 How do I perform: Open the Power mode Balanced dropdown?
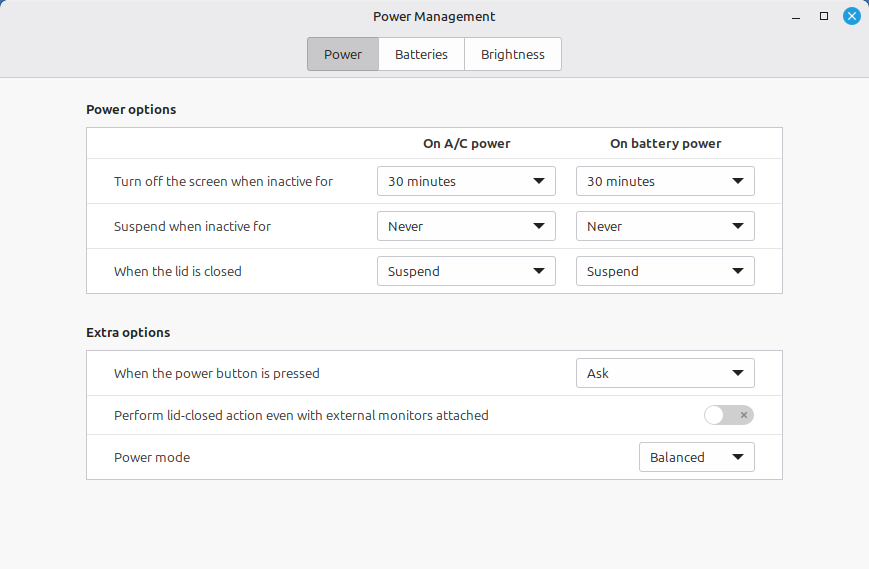click(697, 457)
